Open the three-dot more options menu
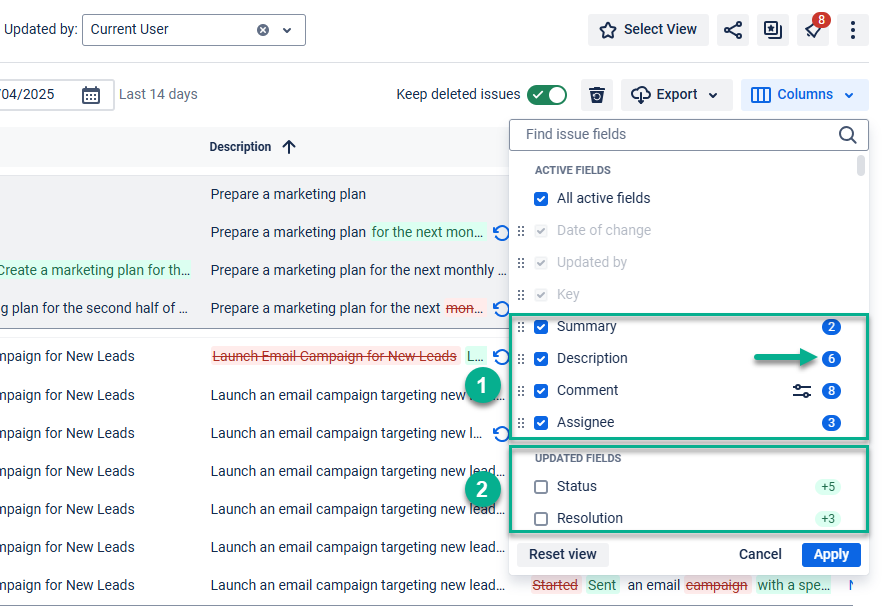Viewport: 885px width, 607px height. click(852, 30)
